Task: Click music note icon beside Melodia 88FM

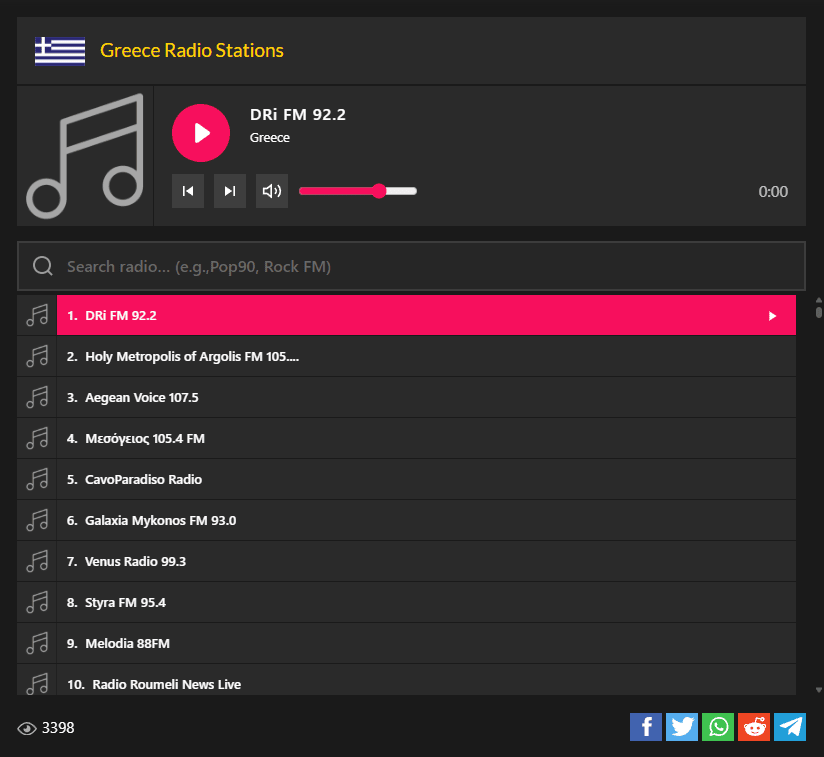Action: tap(37, 643)
